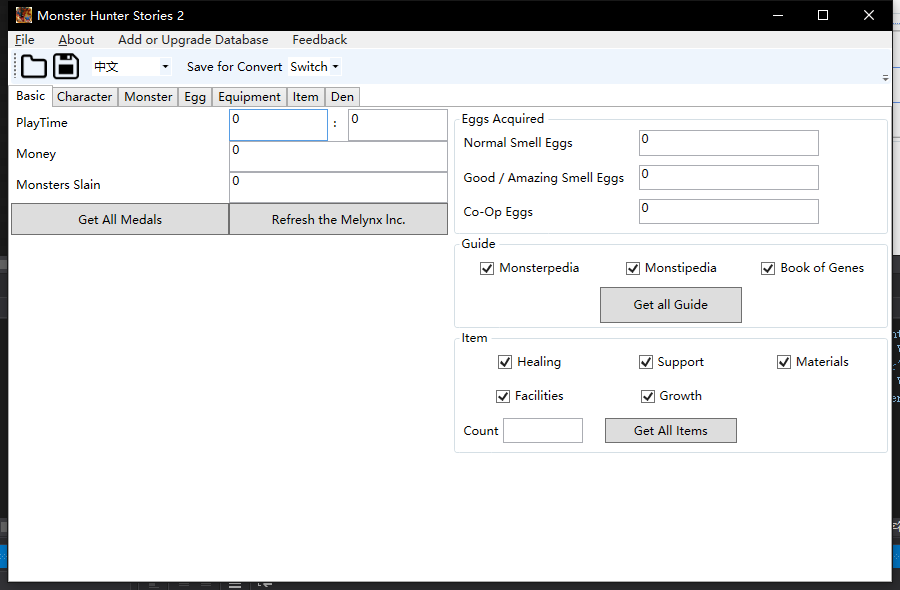Click Good / Amazing Smell Eggs field
Screen dimensions: 900x590
(x=729, y=177)
